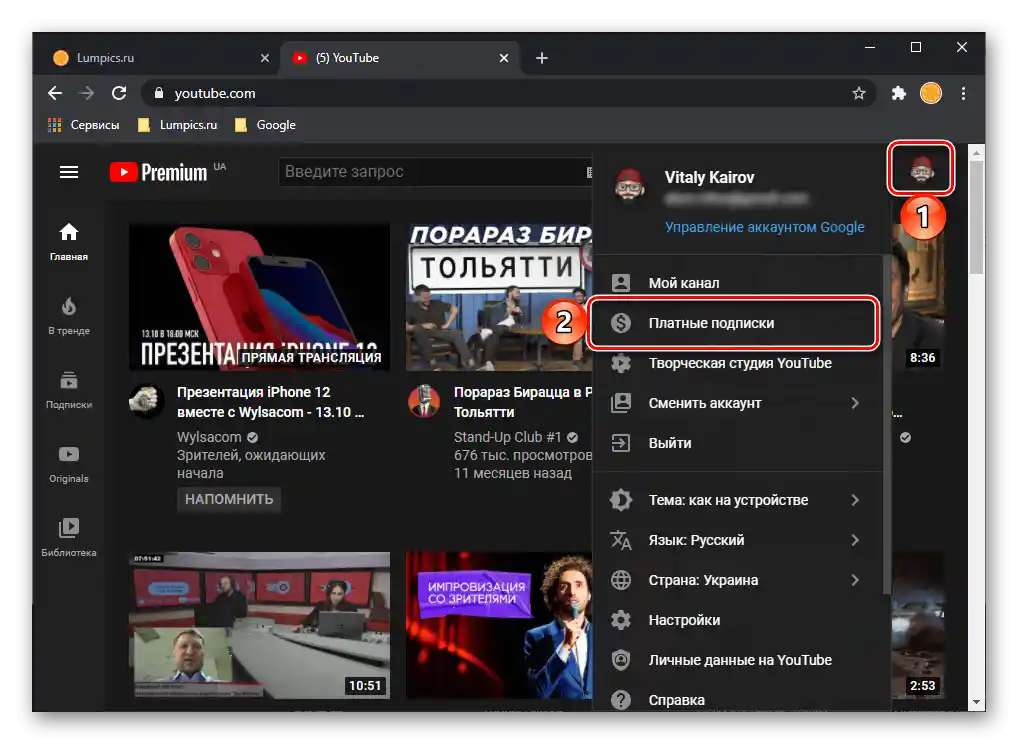The image size is (1018, 744).
Task: Open the Главная home icon in sidebar
Action: (x=68, y=238)
